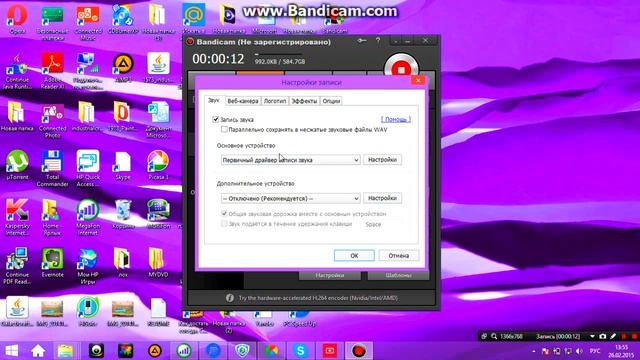
Task: Select the Adobe Reader XI desktop icon
Action: pyautogui.click(x=52, y=71)
